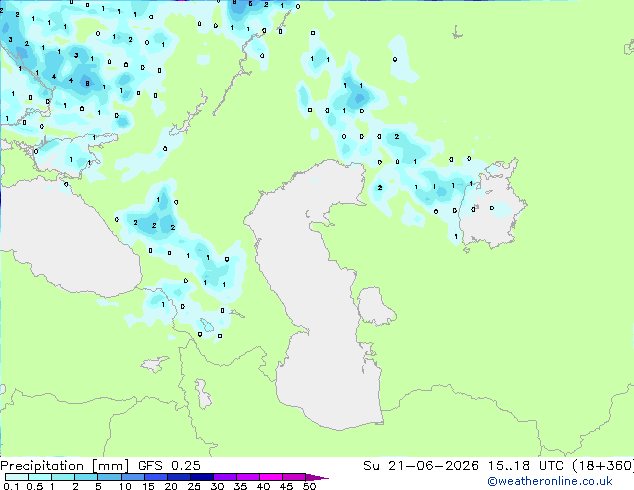The image size is (634, 490).
Task: Select the 30–35 mm purple legend swatch
Action: click(225, 477)
